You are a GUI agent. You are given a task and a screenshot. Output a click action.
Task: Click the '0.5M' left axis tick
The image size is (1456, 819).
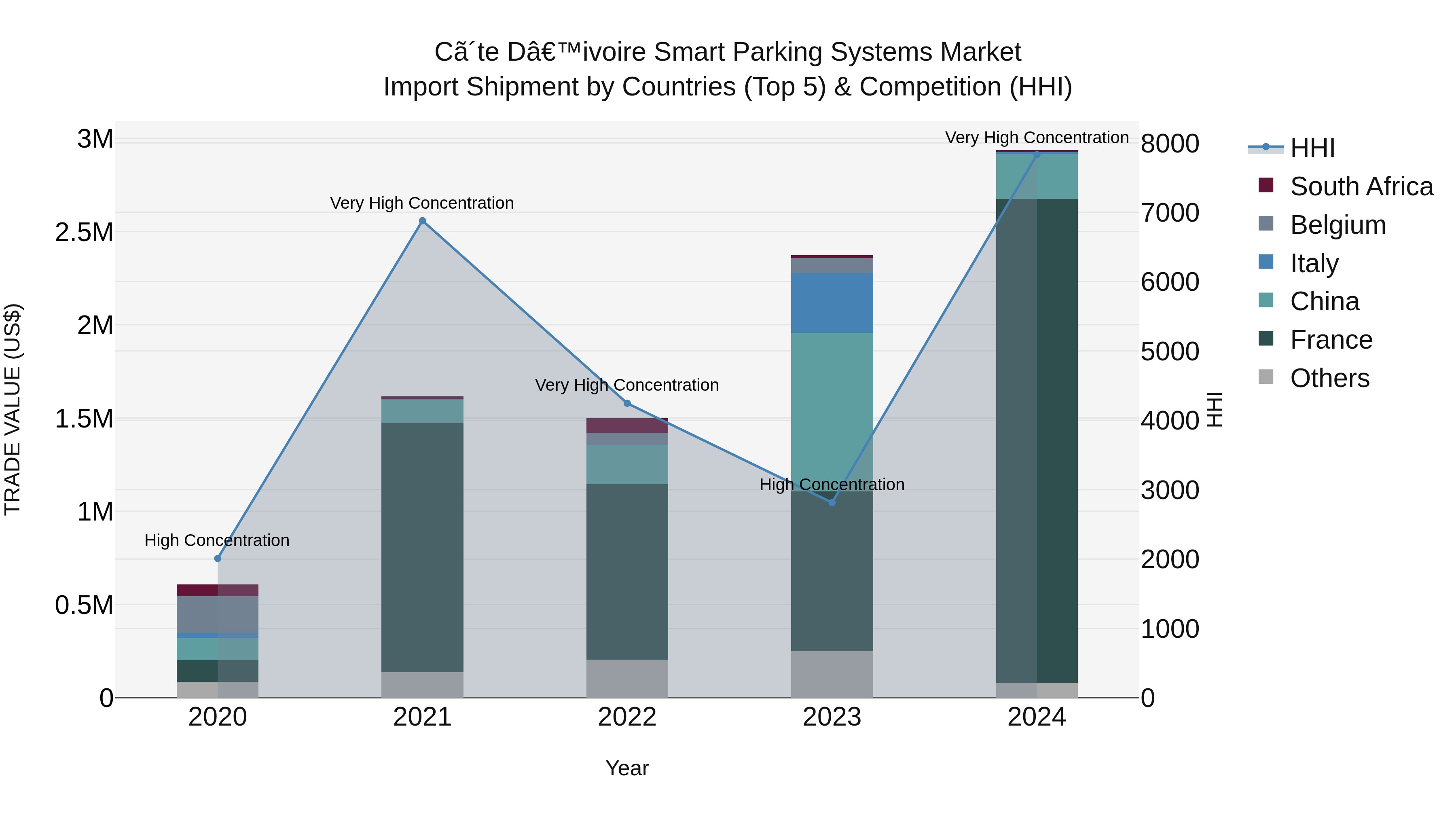tap(84, 605)
